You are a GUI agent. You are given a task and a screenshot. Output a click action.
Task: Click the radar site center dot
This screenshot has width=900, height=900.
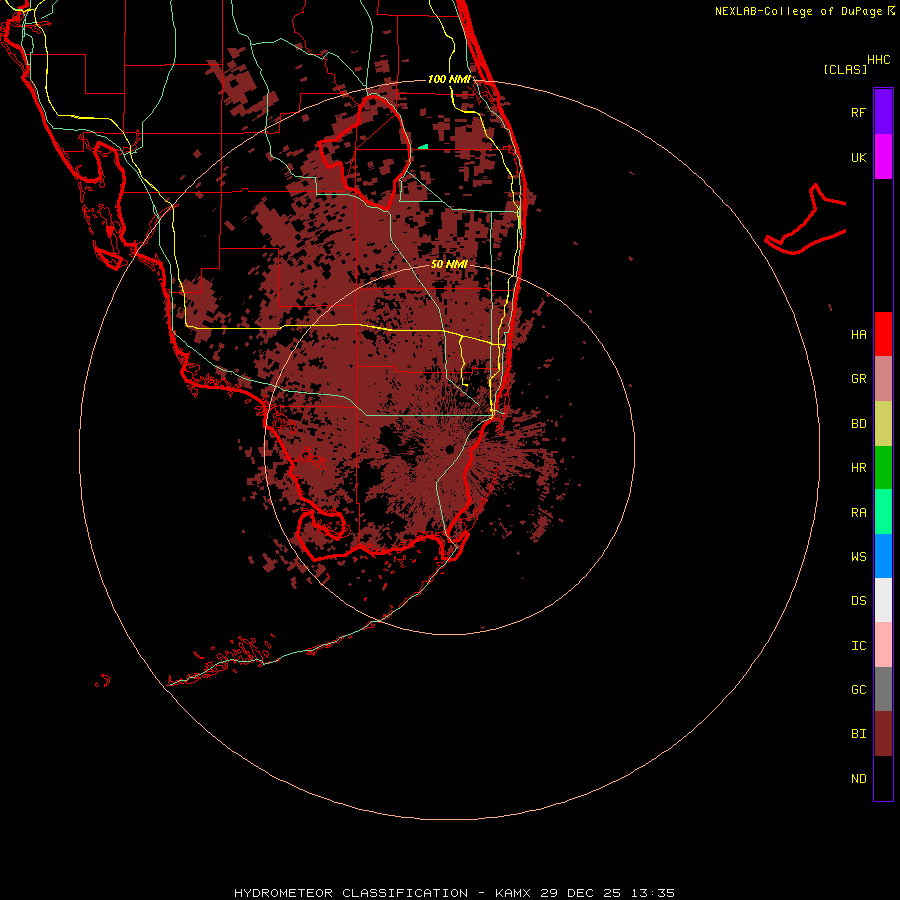click(x=450, y=449)
